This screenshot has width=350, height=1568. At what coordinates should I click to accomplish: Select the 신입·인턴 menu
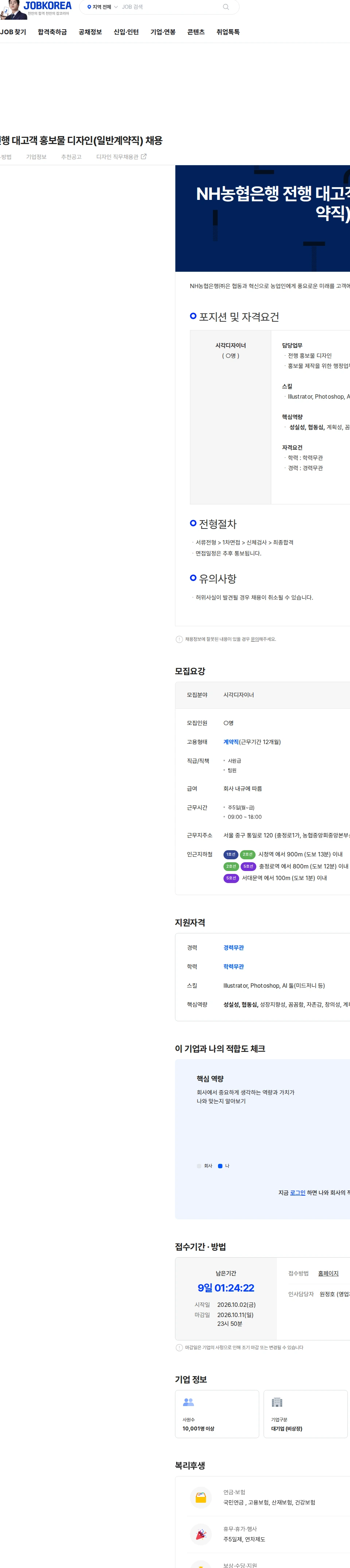point(126,32)
